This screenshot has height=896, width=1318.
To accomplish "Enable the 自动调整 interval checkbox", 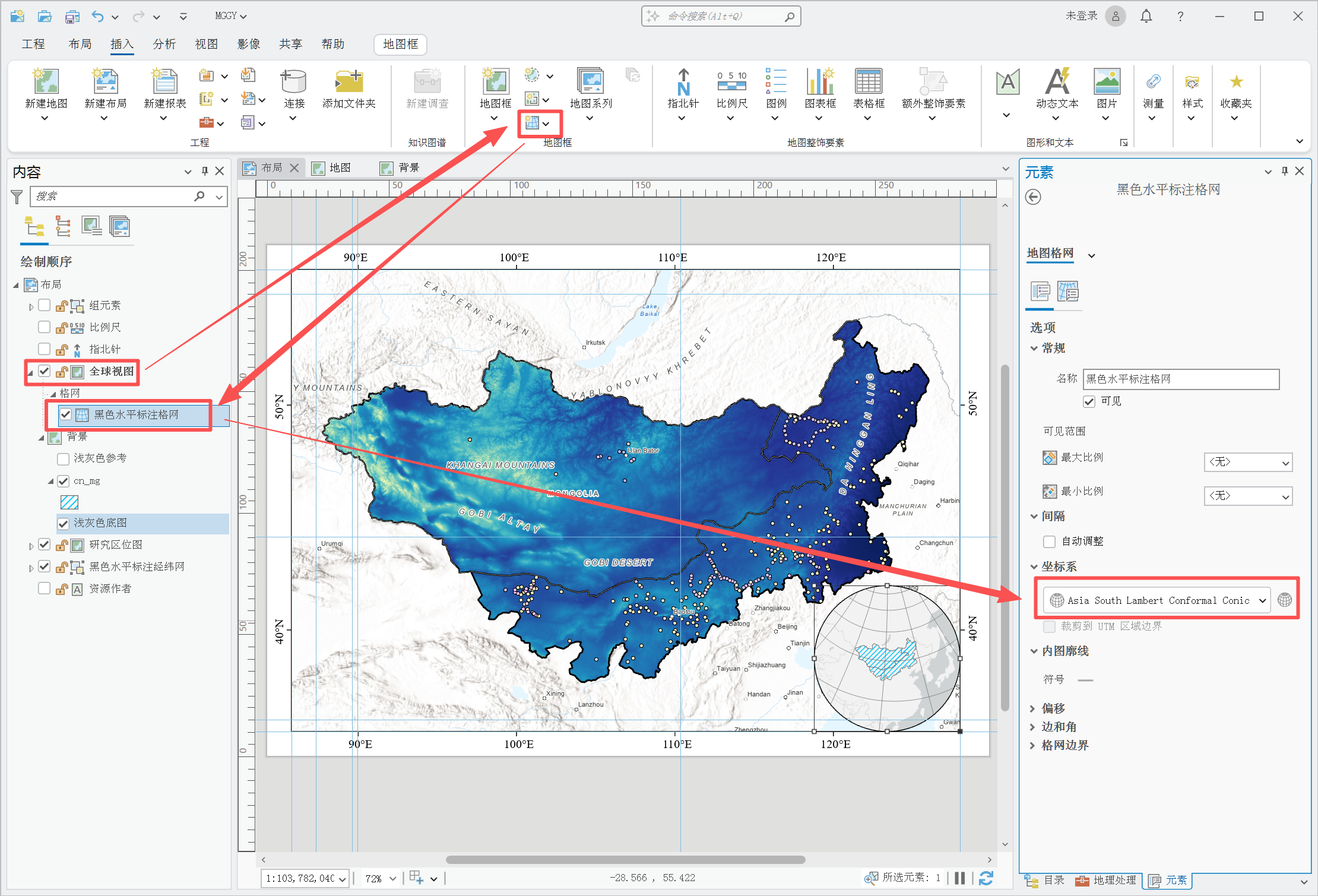I will 1049,542.
